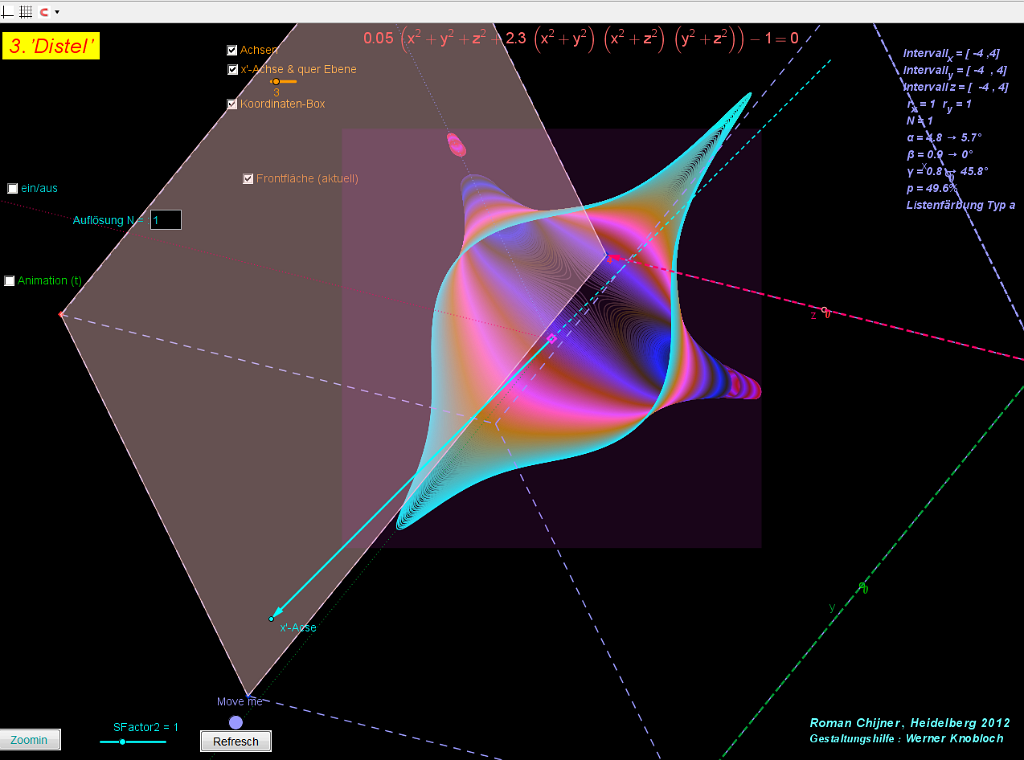1024x760 pixels.
Task: Toggle the Frontfläche (aktuell) checkbox
Action: 249,179
